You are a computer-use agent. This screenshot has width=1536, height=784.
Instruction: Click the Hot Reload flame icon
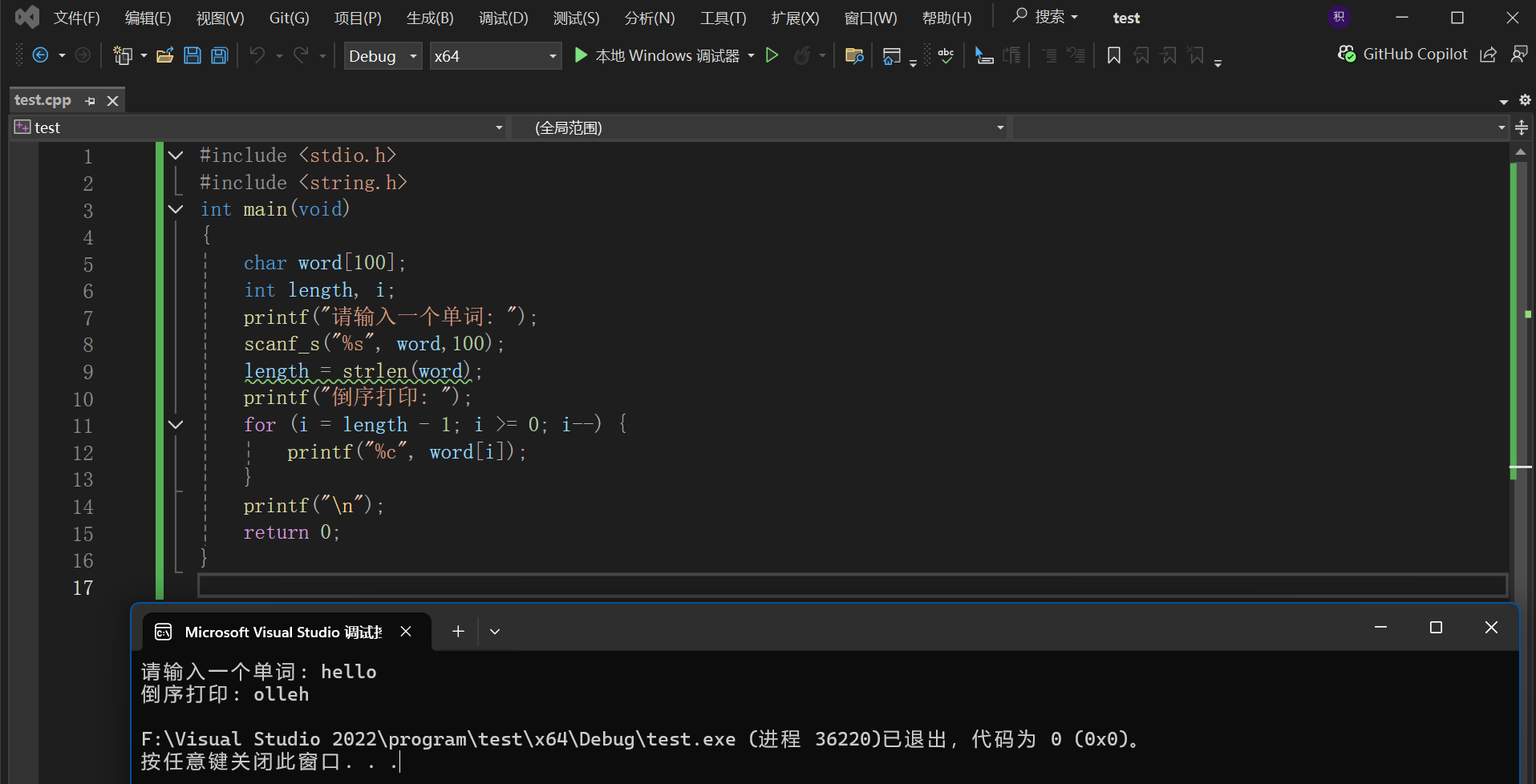point(801,55)
